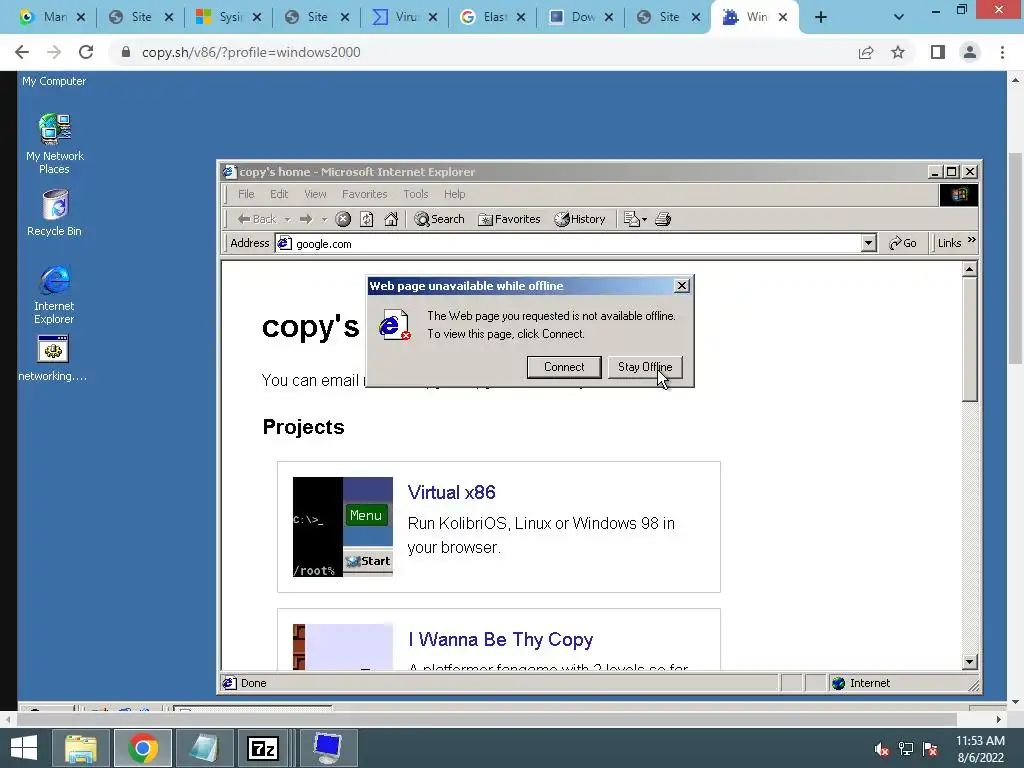The width and height of the screenshot is (1024, 768).
Task: Open the Chrome profile avatar
Action: [x=970, y=52]
